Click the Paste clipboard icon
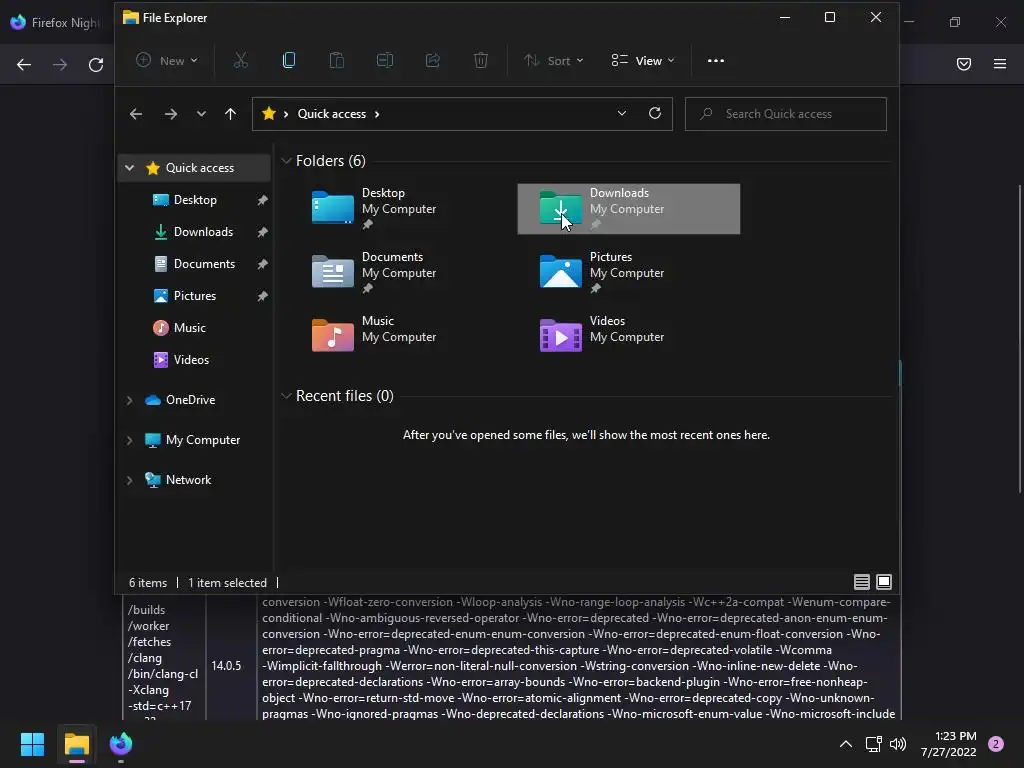This screenshot has width=1024, height=768. click(x=337, y=61)
